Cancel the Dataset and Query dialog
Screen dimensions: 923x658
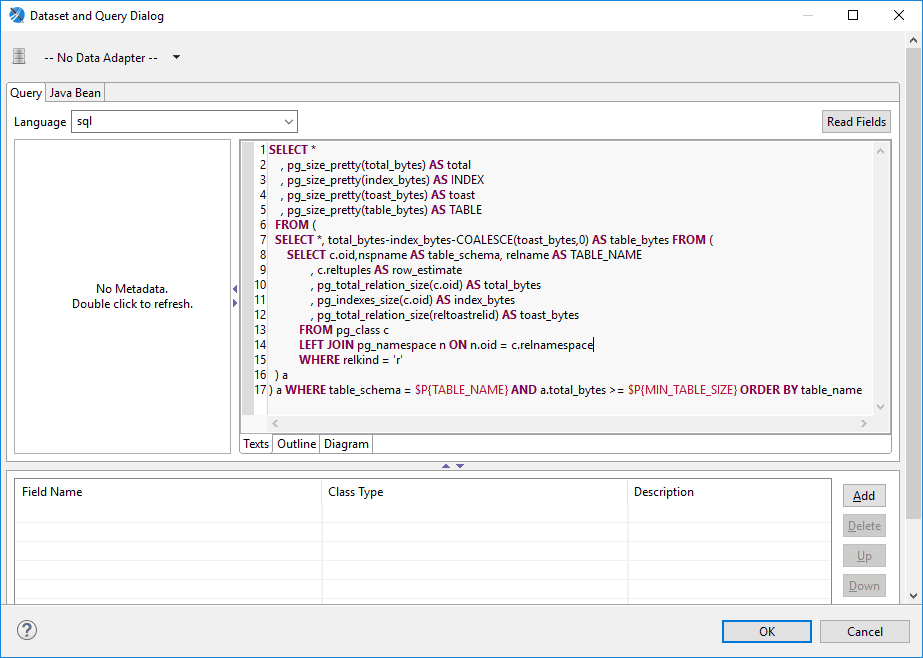pyautogui.click(x=864, y=632)
